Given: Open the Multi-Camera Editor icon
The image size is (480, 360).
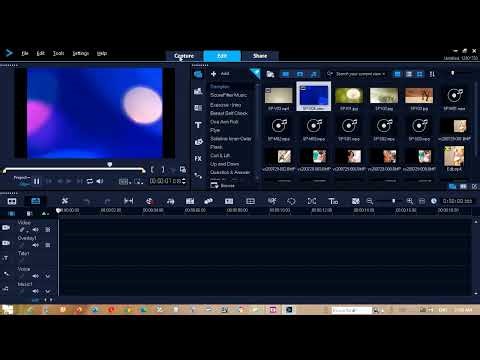Looking at the screenshot, I should coord(250,201).
